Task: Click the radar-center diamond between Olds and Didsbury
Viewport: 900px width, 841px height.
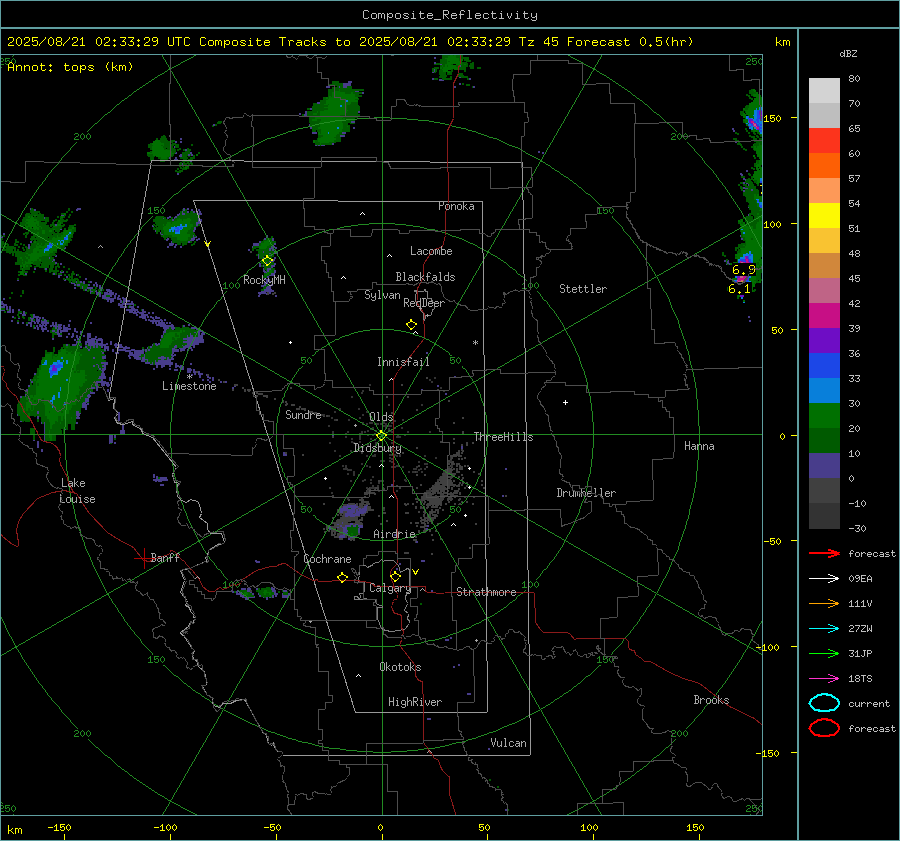Action: [x=381, y=436]
